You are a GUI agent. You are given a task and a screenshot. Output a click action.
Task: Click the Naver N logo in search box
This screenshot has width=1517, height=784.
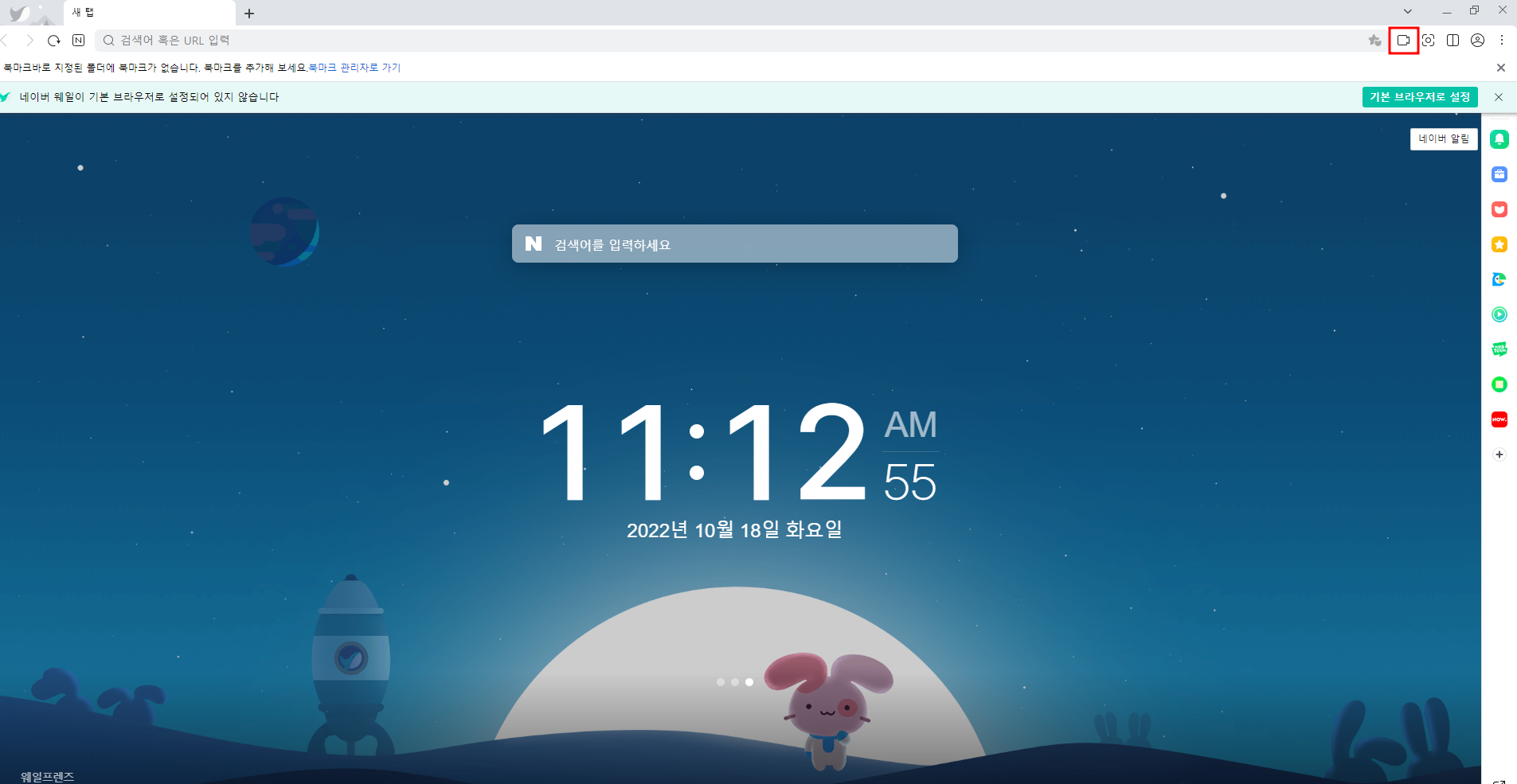(x=534, y=244)
